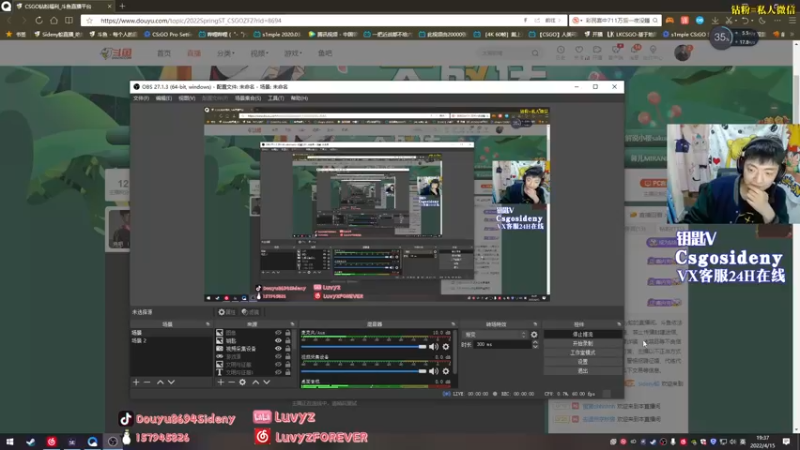Open scene transition type dropdown

(x=495, y=335)
